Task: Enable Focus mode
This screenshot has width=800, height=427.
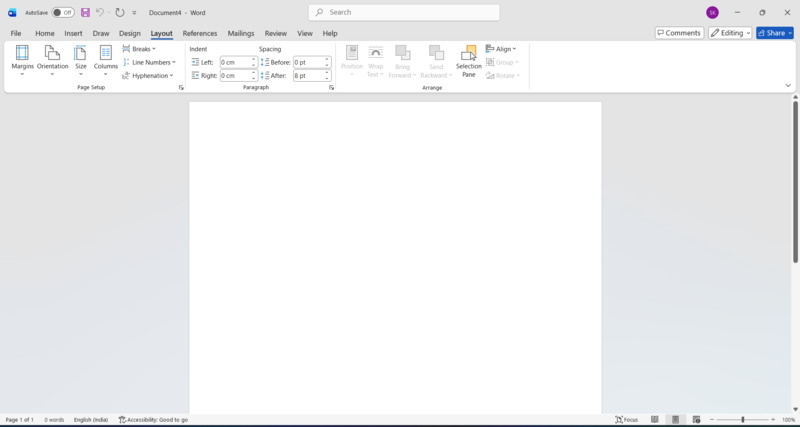Action: [x=627, y=420]
